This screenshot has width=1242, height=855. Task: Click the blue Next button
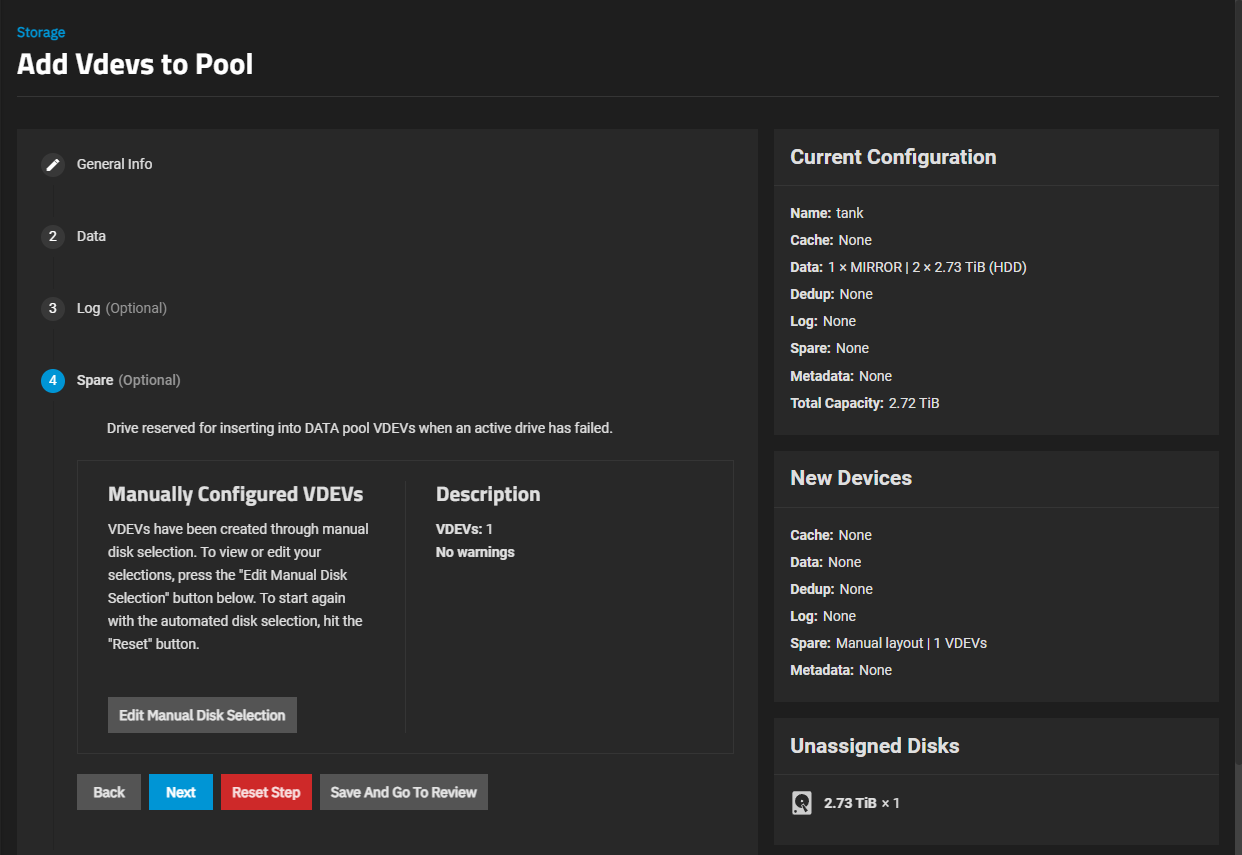pos(181,792)
